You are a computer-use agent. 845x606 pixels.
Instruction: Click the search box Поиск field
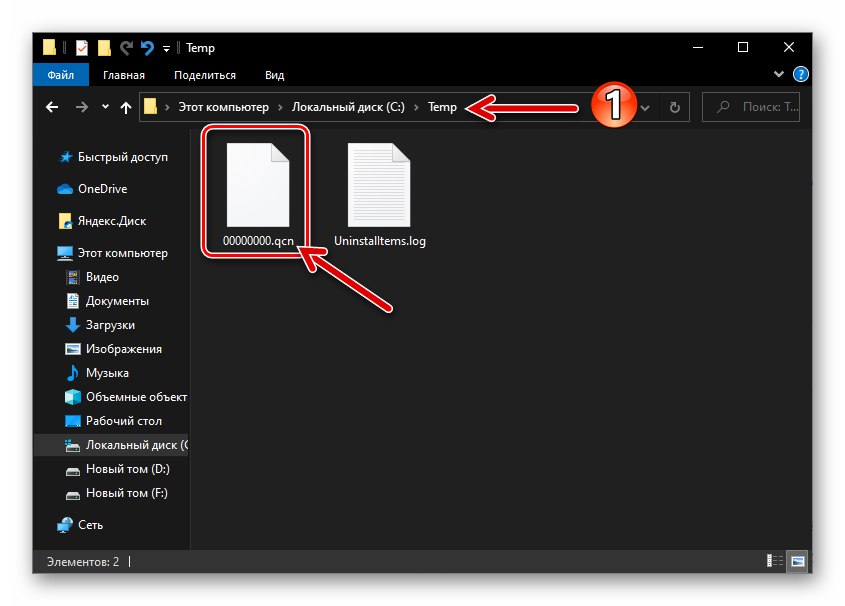coord(751,107)
